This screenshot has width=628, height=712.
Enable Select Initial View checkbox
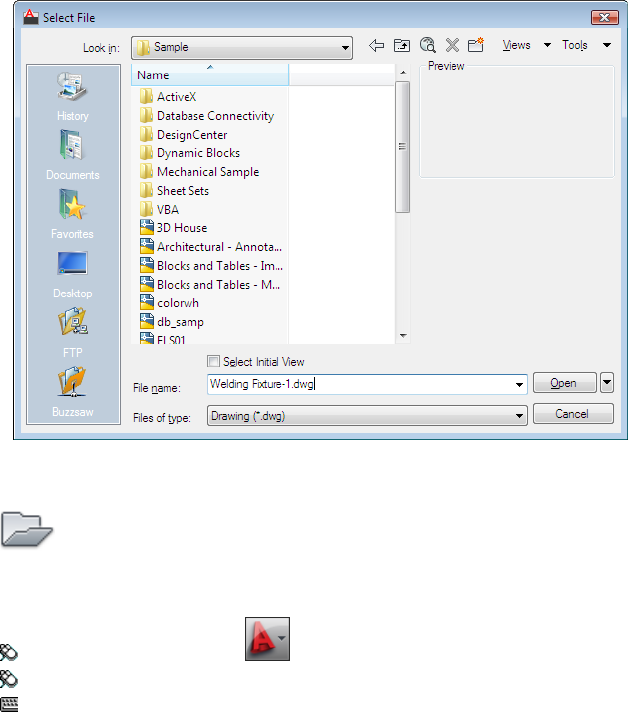213,361
